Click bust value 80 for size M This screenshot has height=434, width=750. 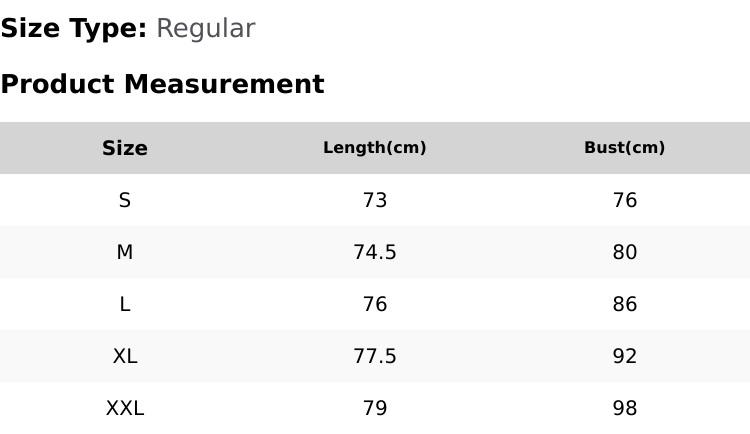(x=625, y=252)
